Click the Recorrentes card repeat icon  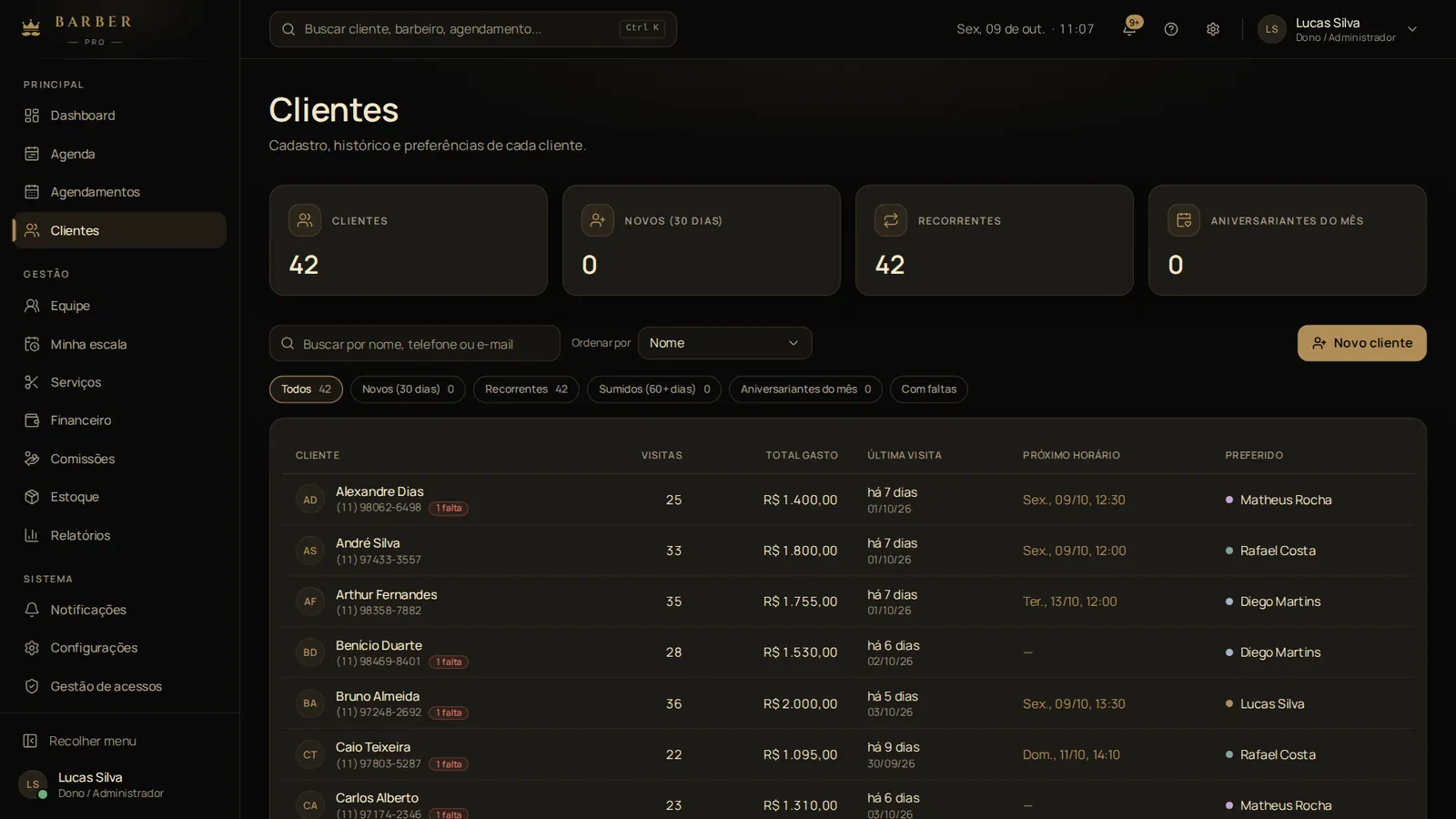[891, 220]
